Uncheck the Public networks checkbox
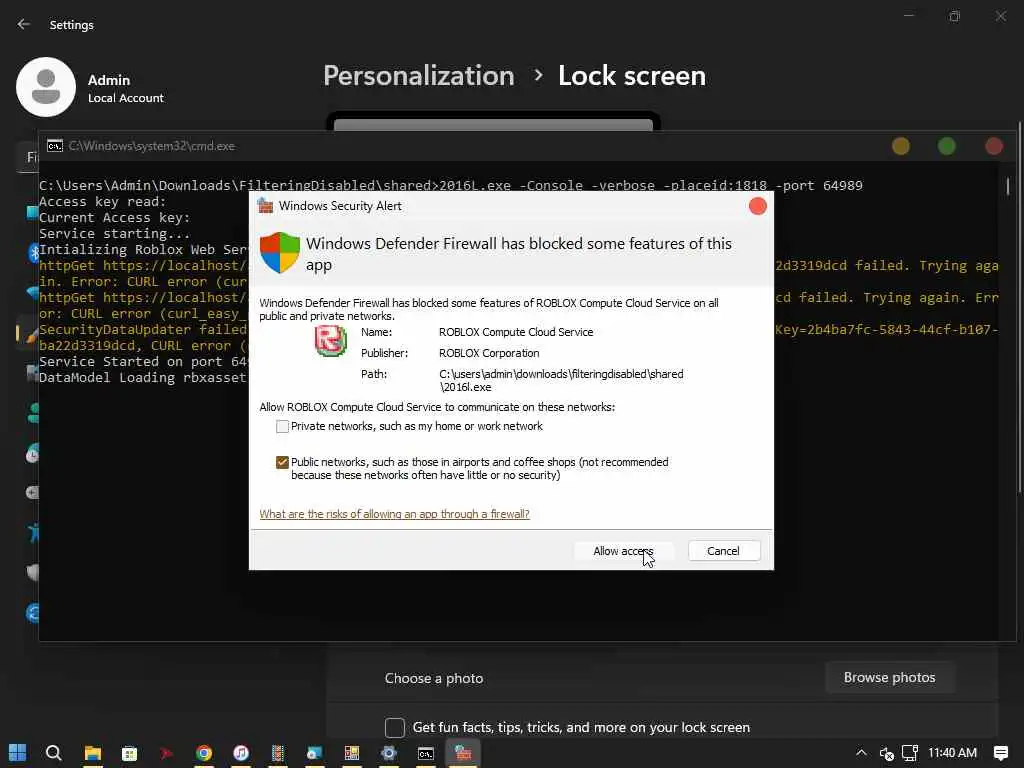 tap(282, 462)
